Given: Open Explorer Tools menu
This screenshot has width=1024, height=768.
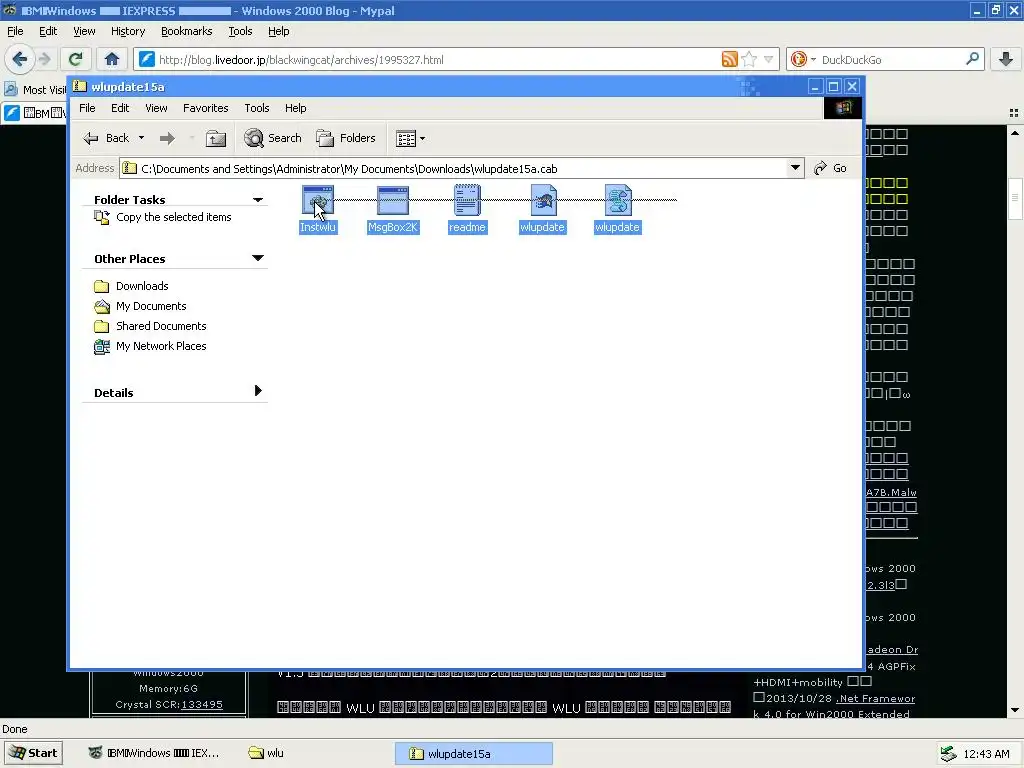Looking at the screenshot, I should point(257,108).
